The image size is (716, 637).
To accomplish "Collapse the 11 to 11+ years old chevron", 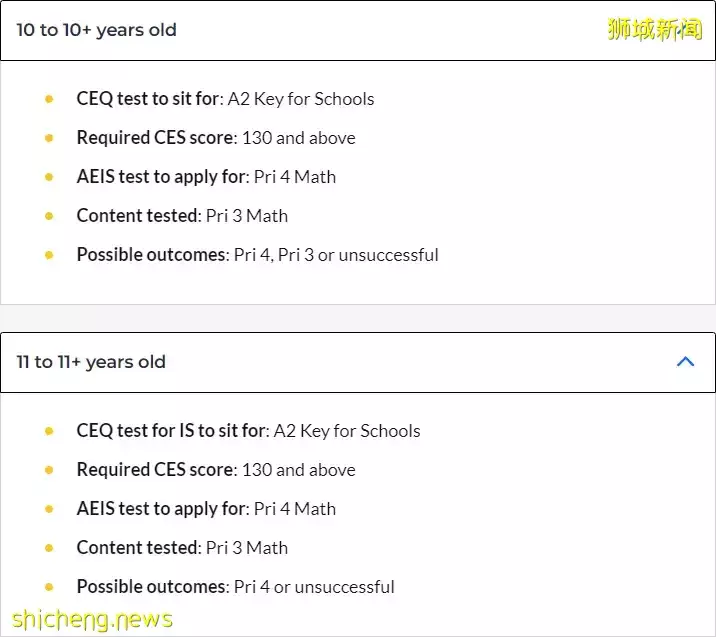I will coord(685,362).
